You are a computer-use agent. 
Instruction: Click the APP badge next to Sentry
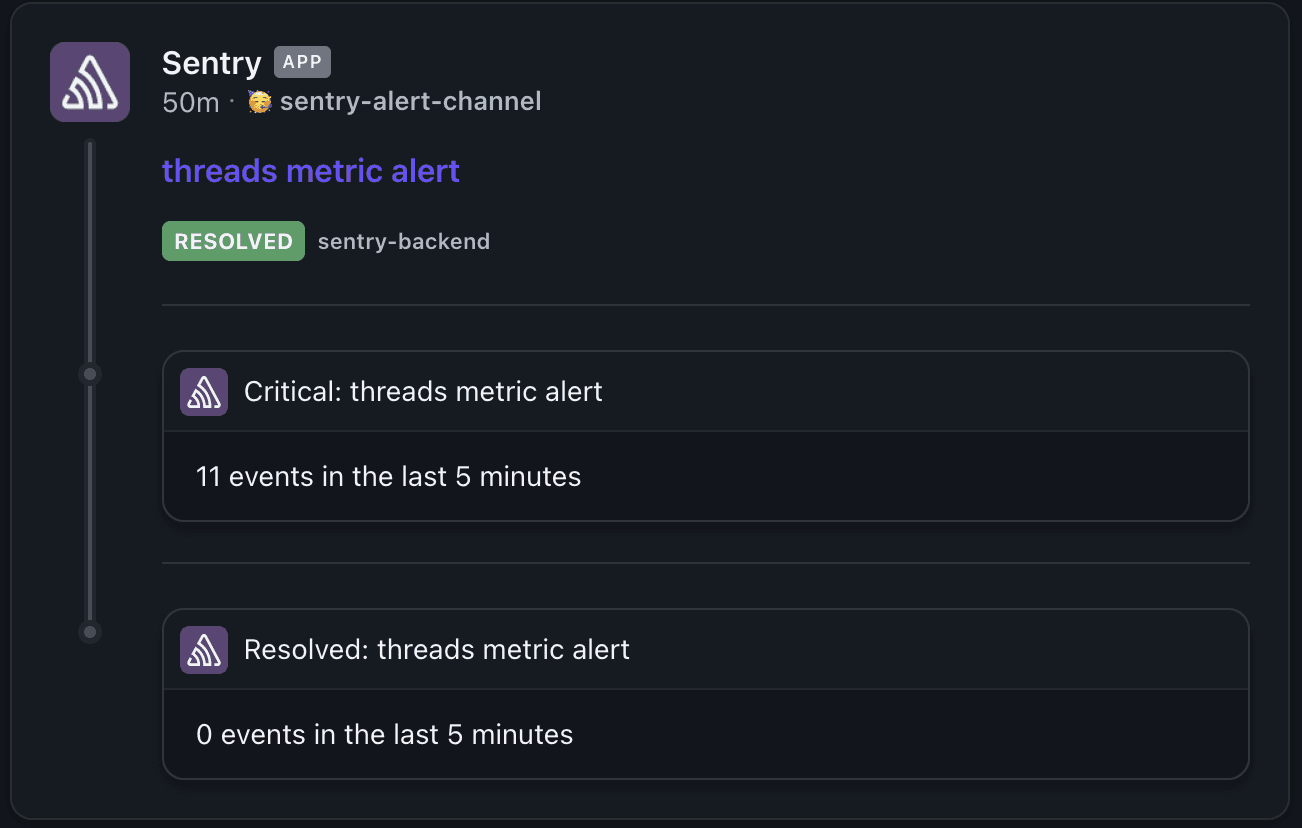pos(302,63)
